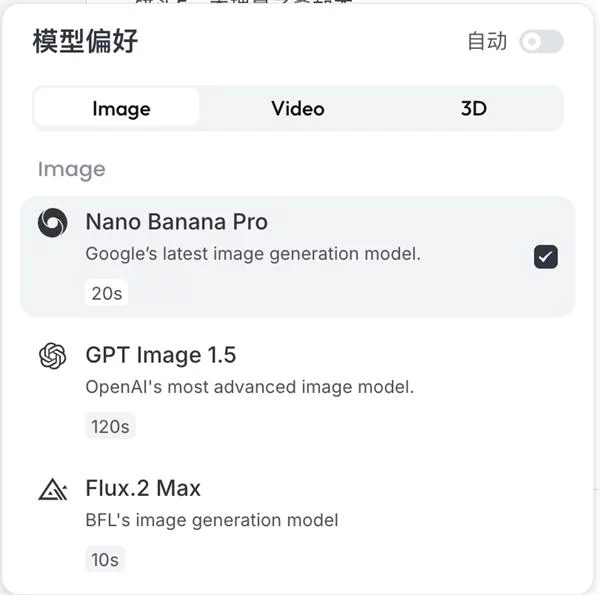Click the 自动 label text
The width and height of the screenshot is (600, 595).
[487, 42]
